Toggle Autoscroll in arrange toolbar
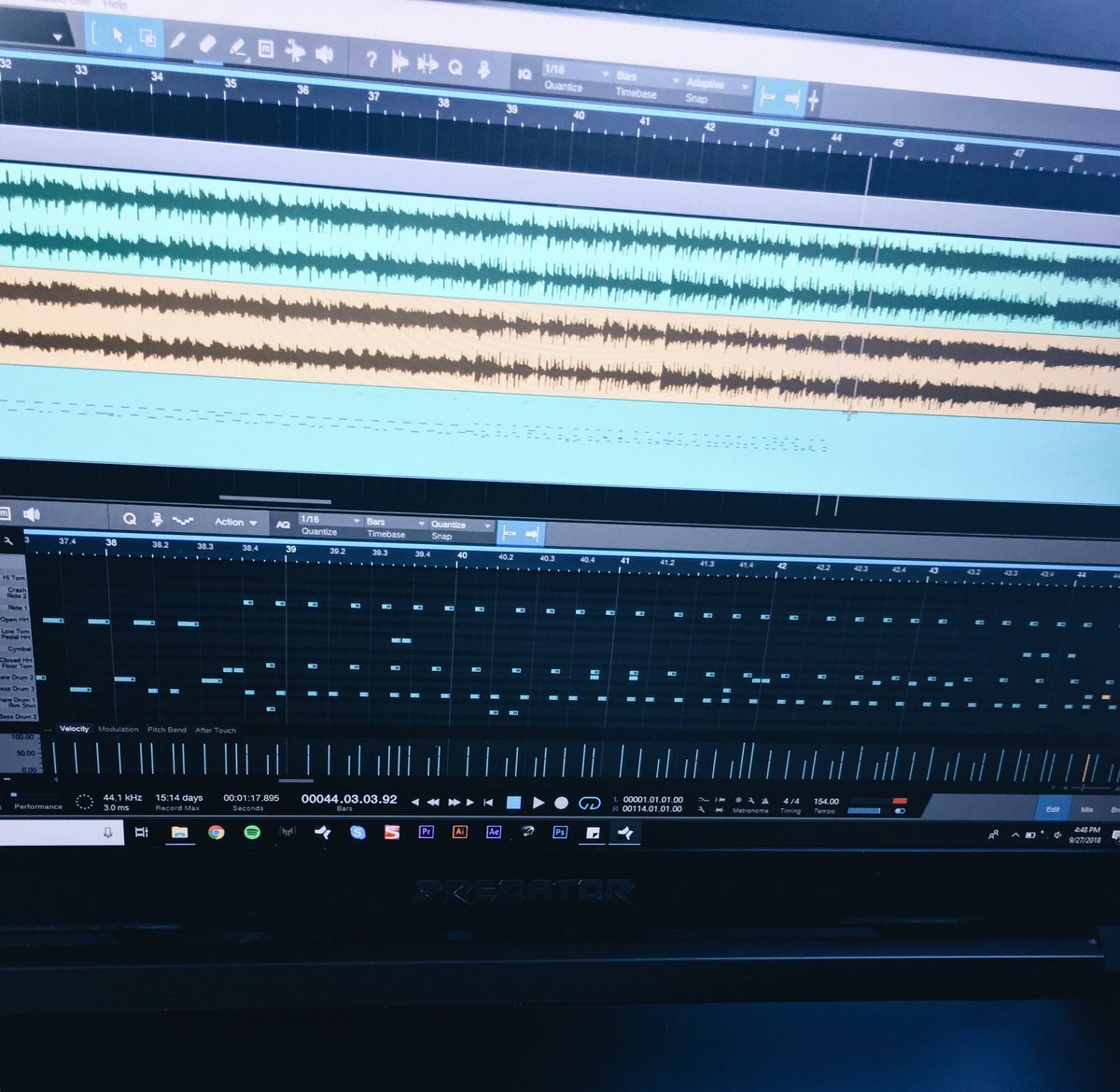Image resolution: width=1120 pixels, height=1092 pixels. pyautogui.click(x=792, y=98)
